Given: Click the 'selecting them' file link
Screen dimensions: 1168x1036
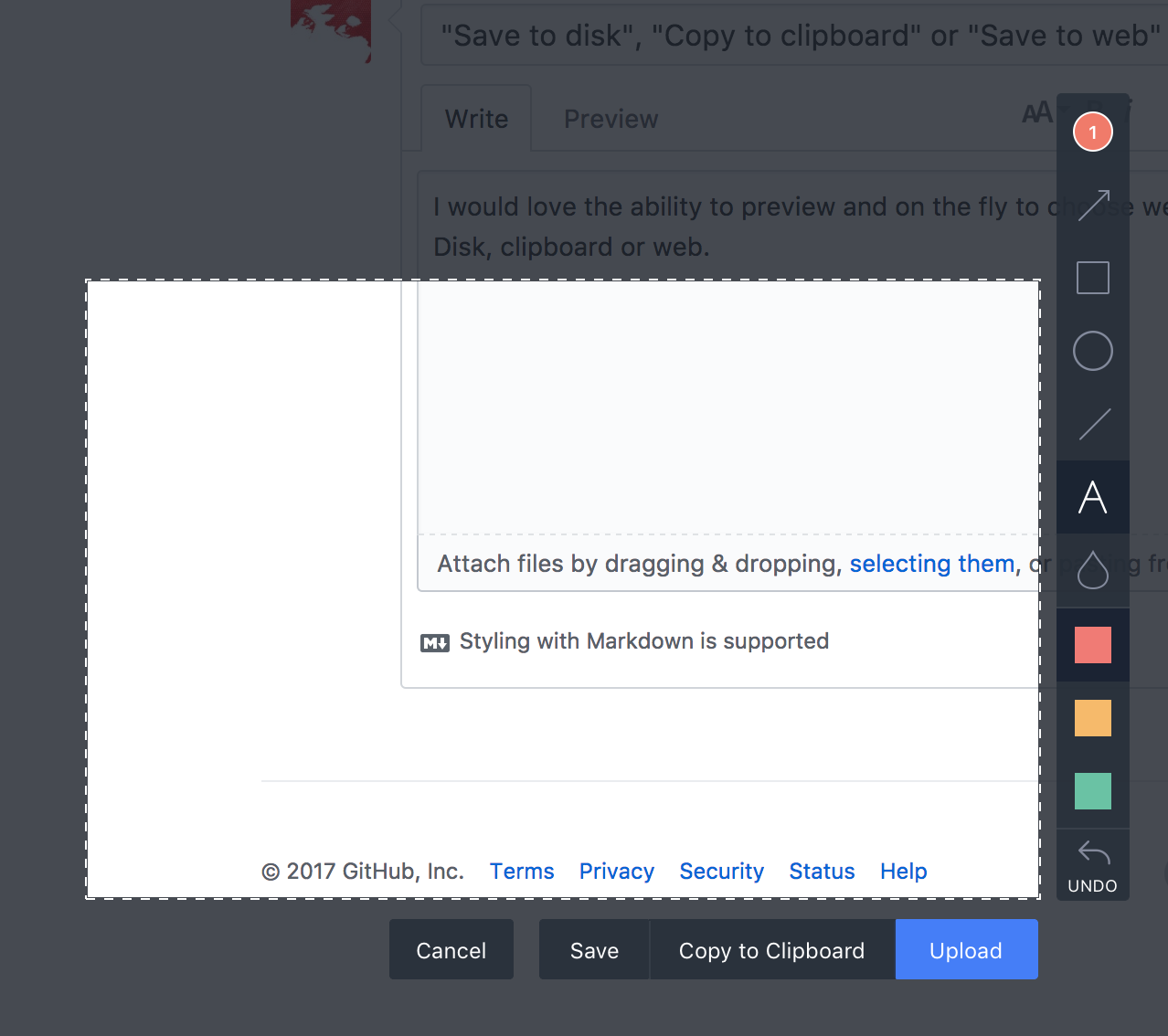Looking at the screenshot, I should pos(932,564).
